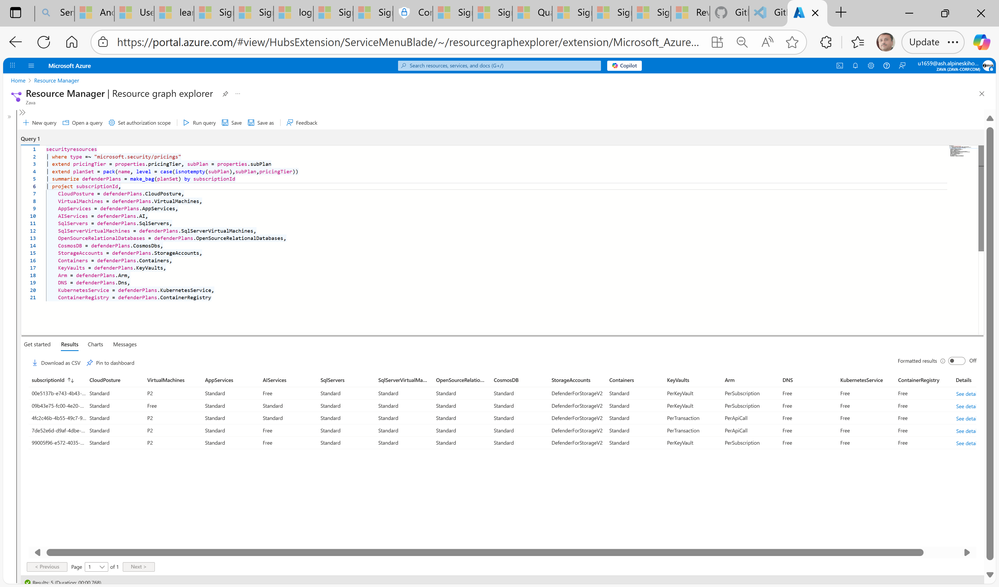
Task: Open page number dropdown
Action: coord(96,567)
